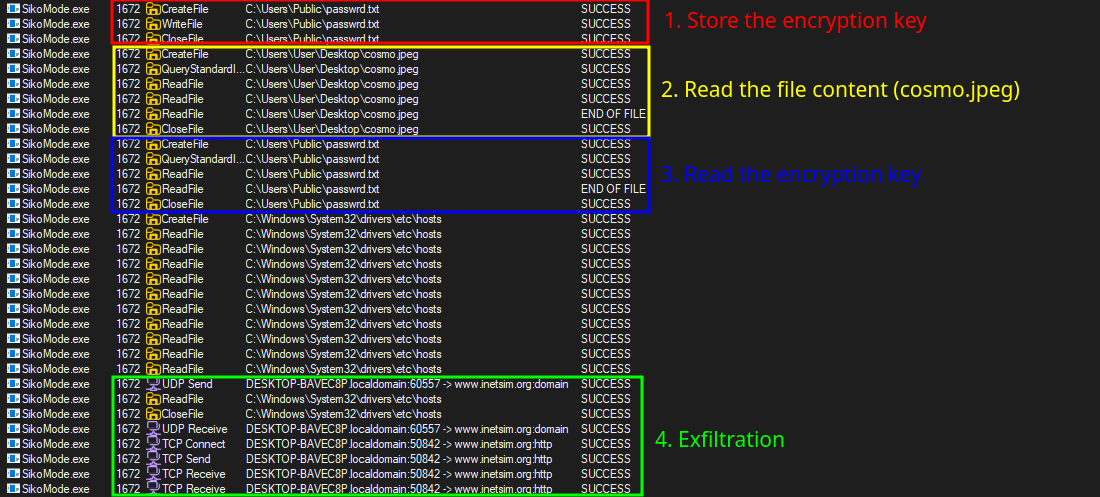Click the inetsim.org:domain path in UDP Receive row
Image resolution: width=1100 pixels, height=497 pixels.
coord(407,429)
